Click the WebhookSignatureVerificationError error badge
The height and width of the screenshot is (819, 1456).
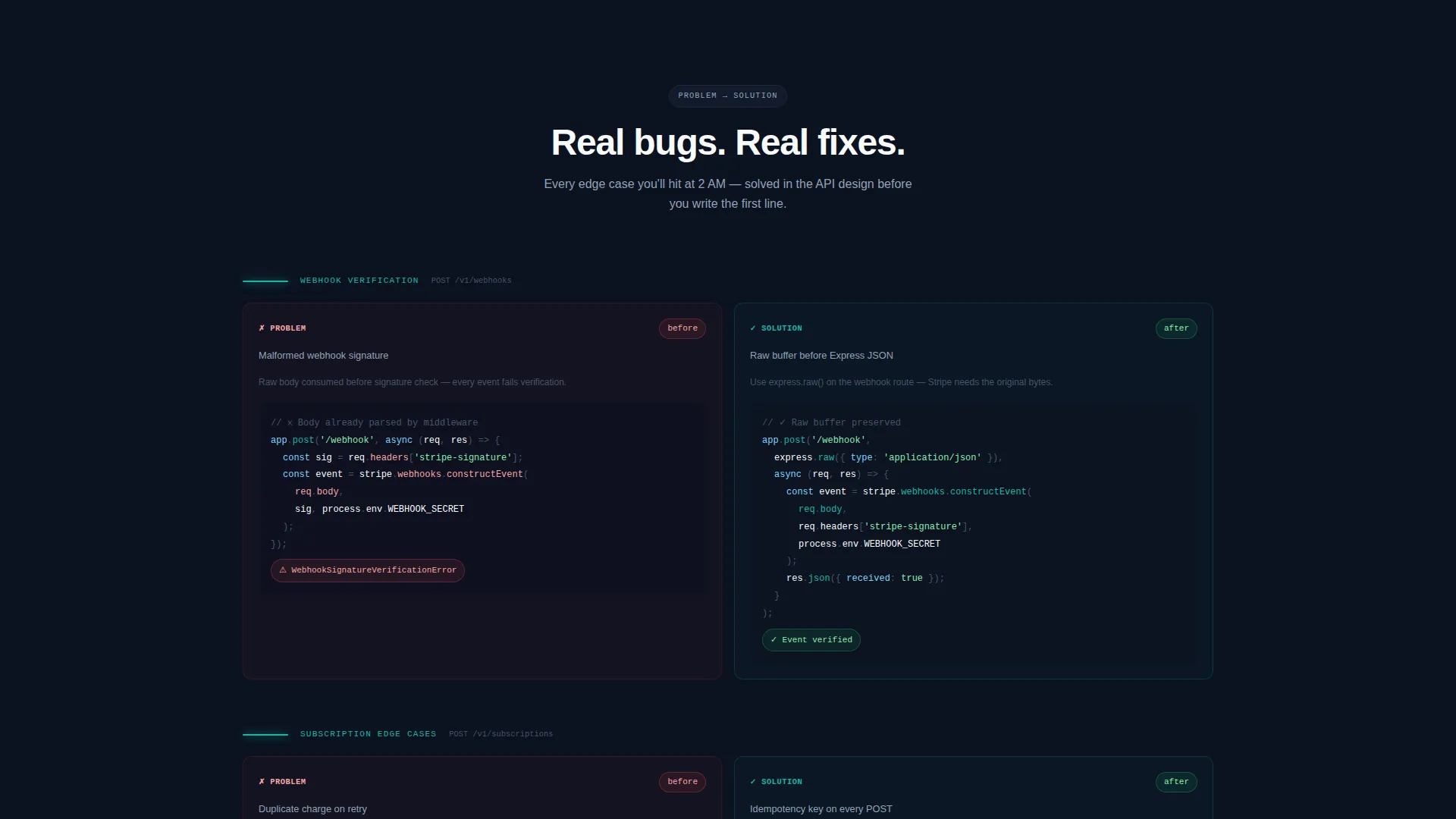368,570
